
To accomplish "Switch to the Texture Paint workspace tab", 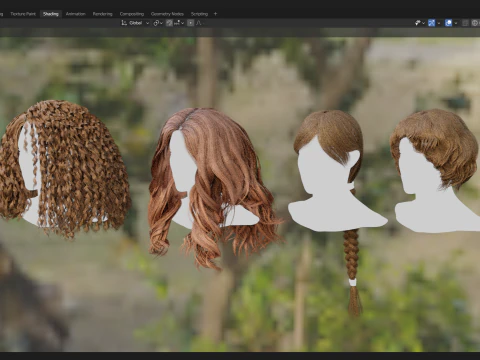I will 23,14.
